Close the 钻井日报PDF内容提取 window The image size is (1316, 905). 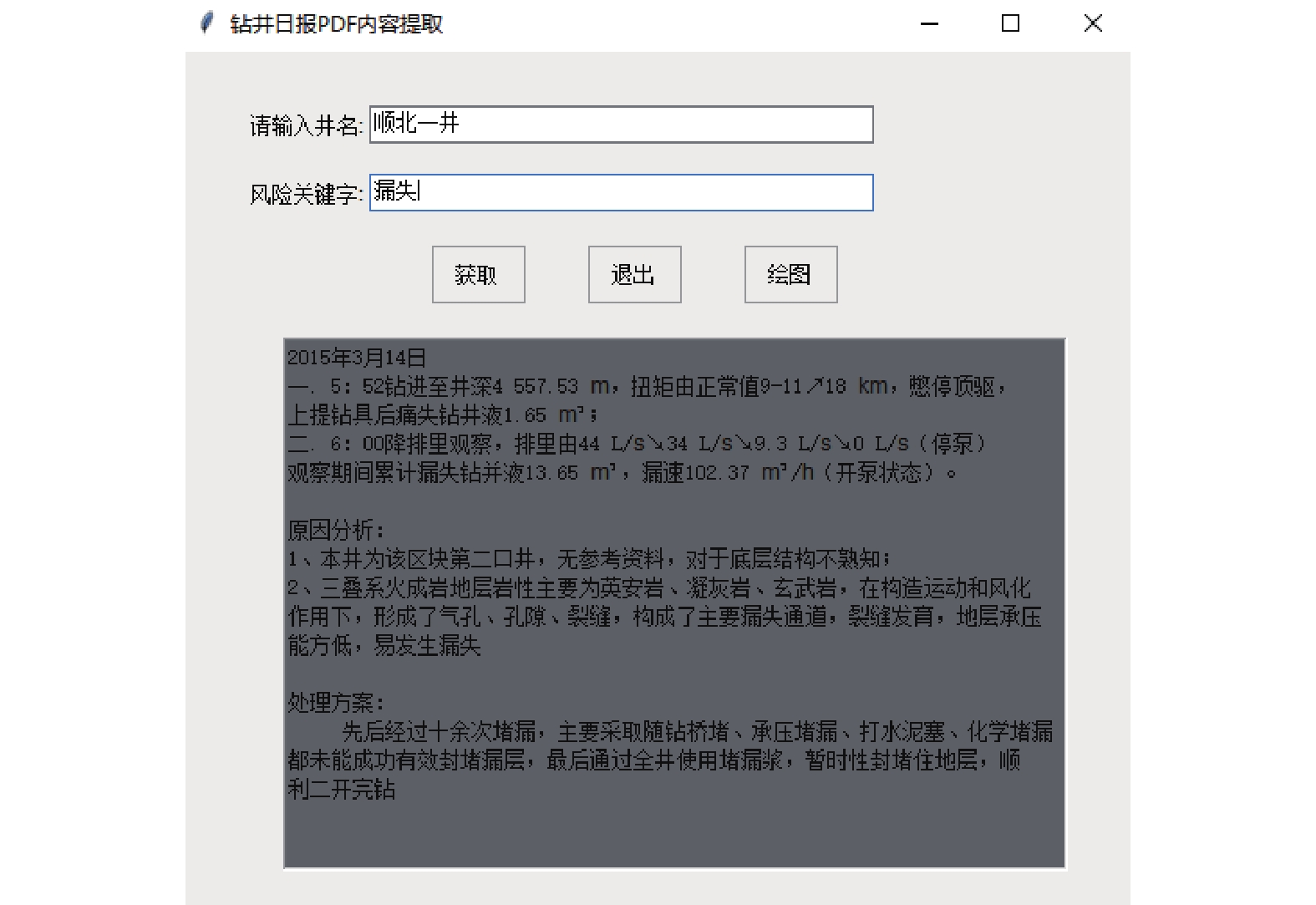coord(1092,23)
